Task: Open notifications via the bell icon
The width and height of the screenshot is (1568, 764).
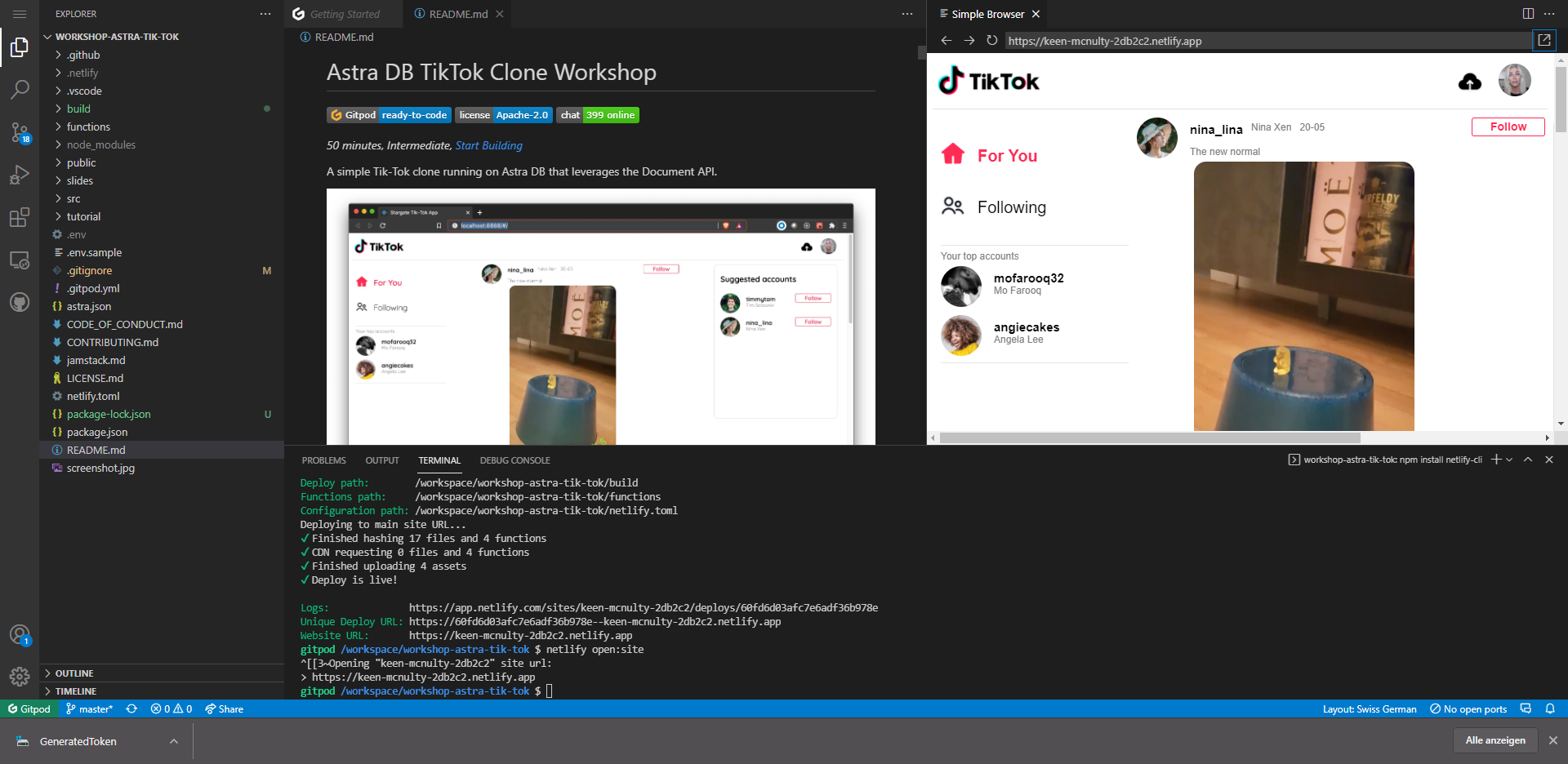Action: pyautogui.click(x=1551, y=708)
